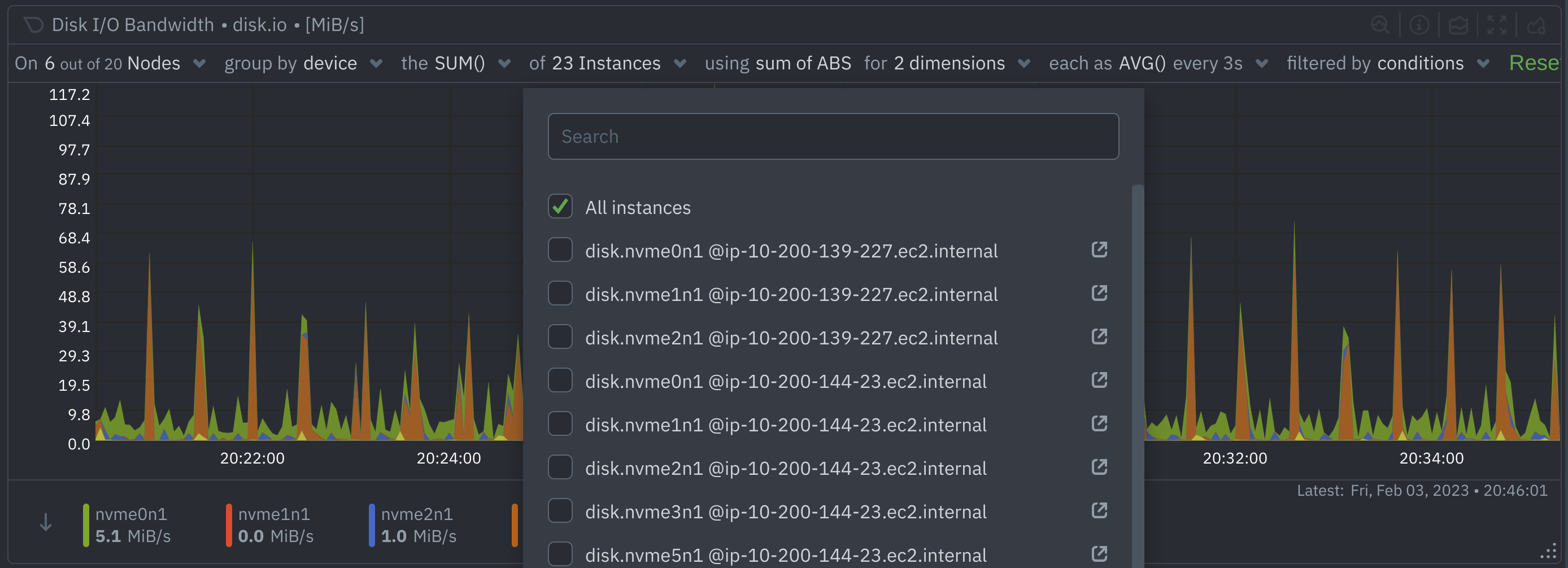1568x568 pixels.
Task: Open the chart information icon
Action: coord(1419,25)
